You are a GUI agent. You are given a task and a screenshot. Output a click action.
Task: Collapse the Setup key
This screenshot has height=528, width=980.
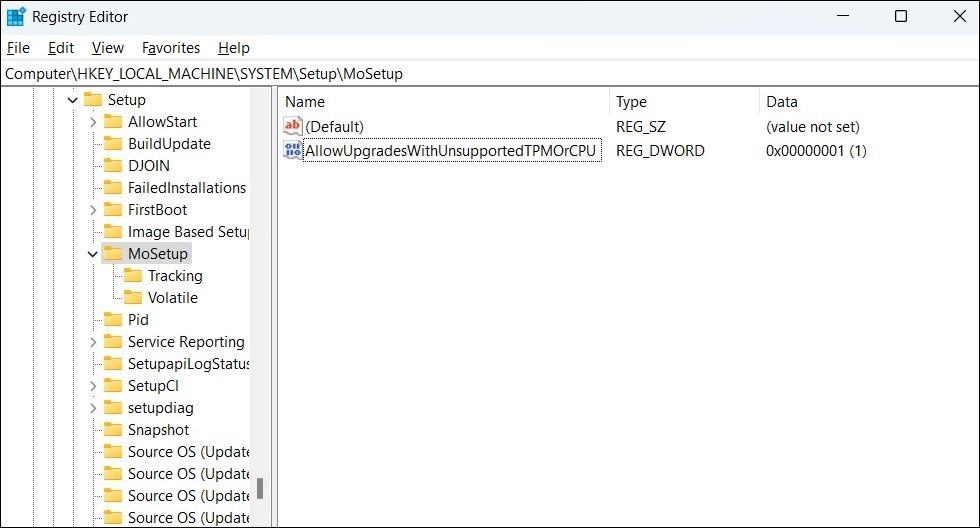tap(72, 100)
